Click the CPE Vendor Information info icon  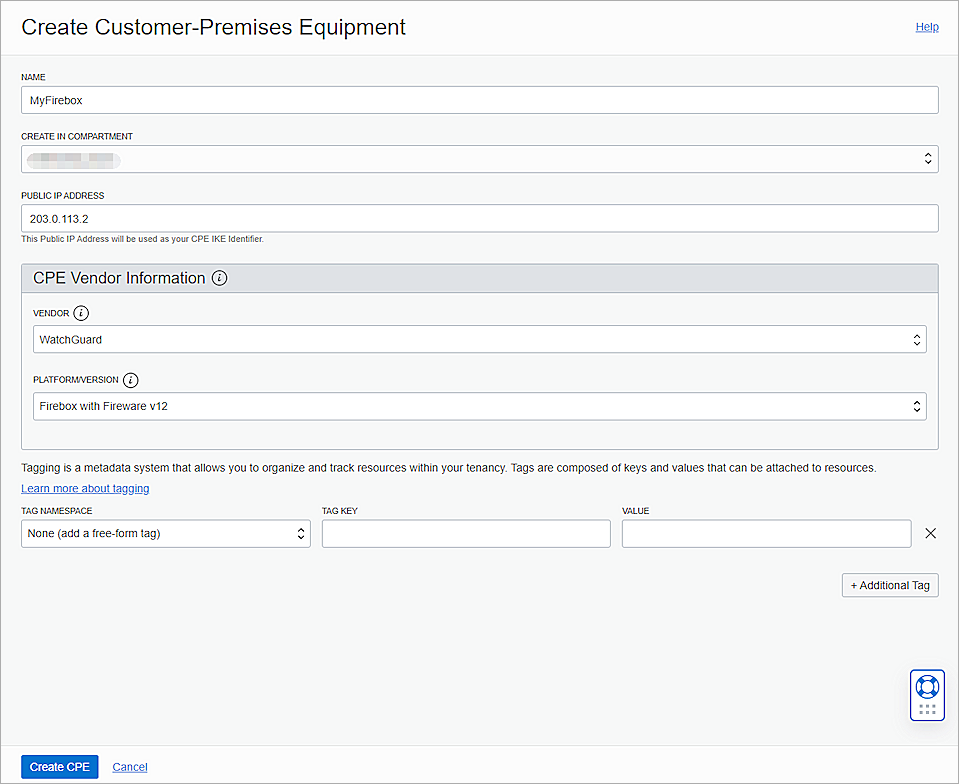click(219, 278)
